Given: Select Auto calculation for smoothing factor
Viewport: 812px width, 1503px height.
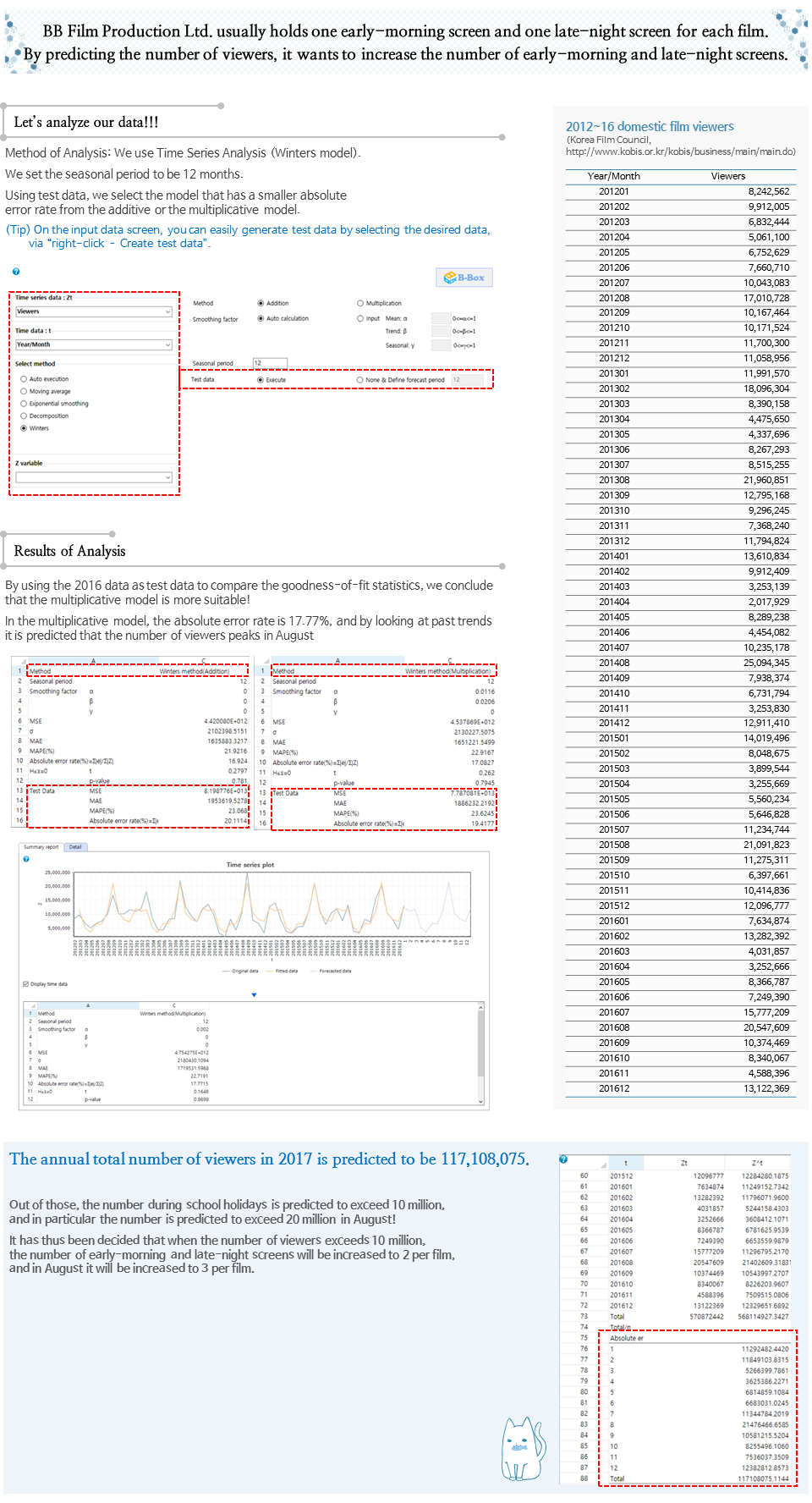Looking at the screenshot, I should click(261, 319).
